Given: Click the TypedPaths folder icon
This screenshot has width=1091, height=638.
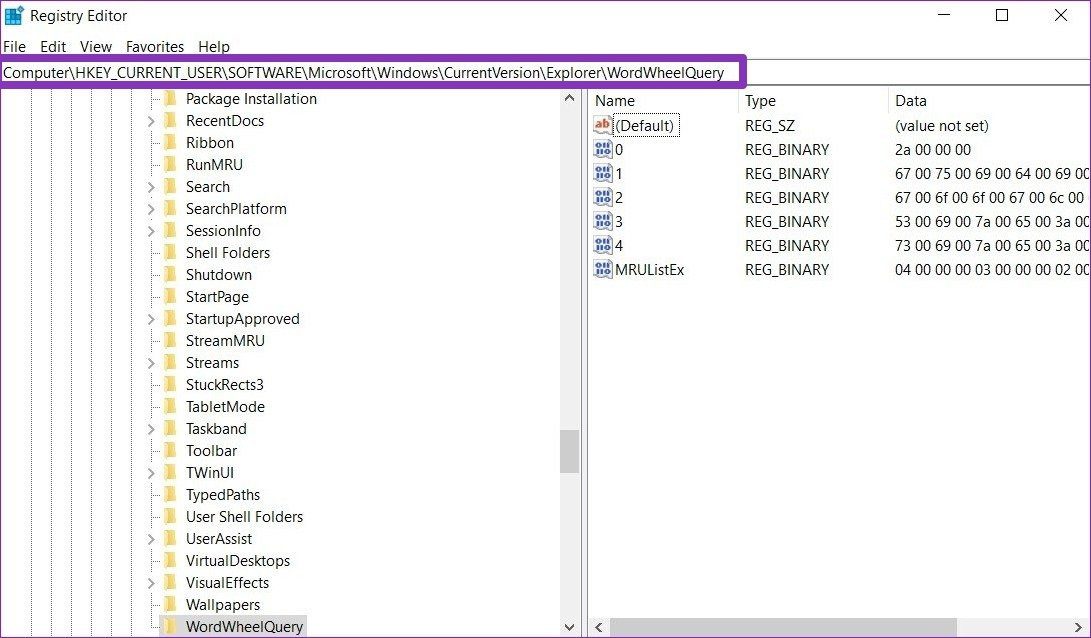Looking at the screenshot, I should tap(170, 495).
